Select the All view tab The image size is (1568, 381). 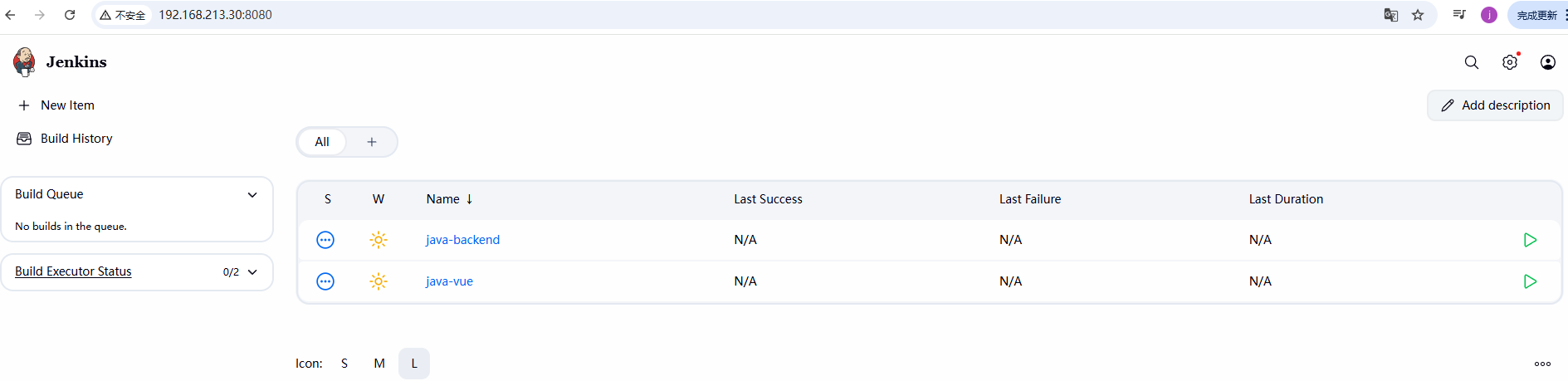322,142
